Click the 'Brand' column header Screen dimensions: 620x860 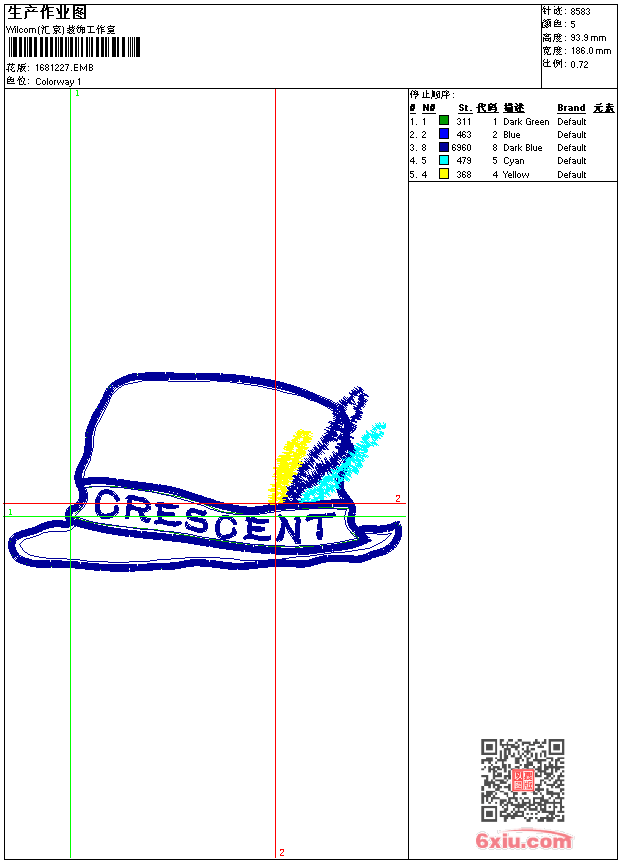point(571,108)
